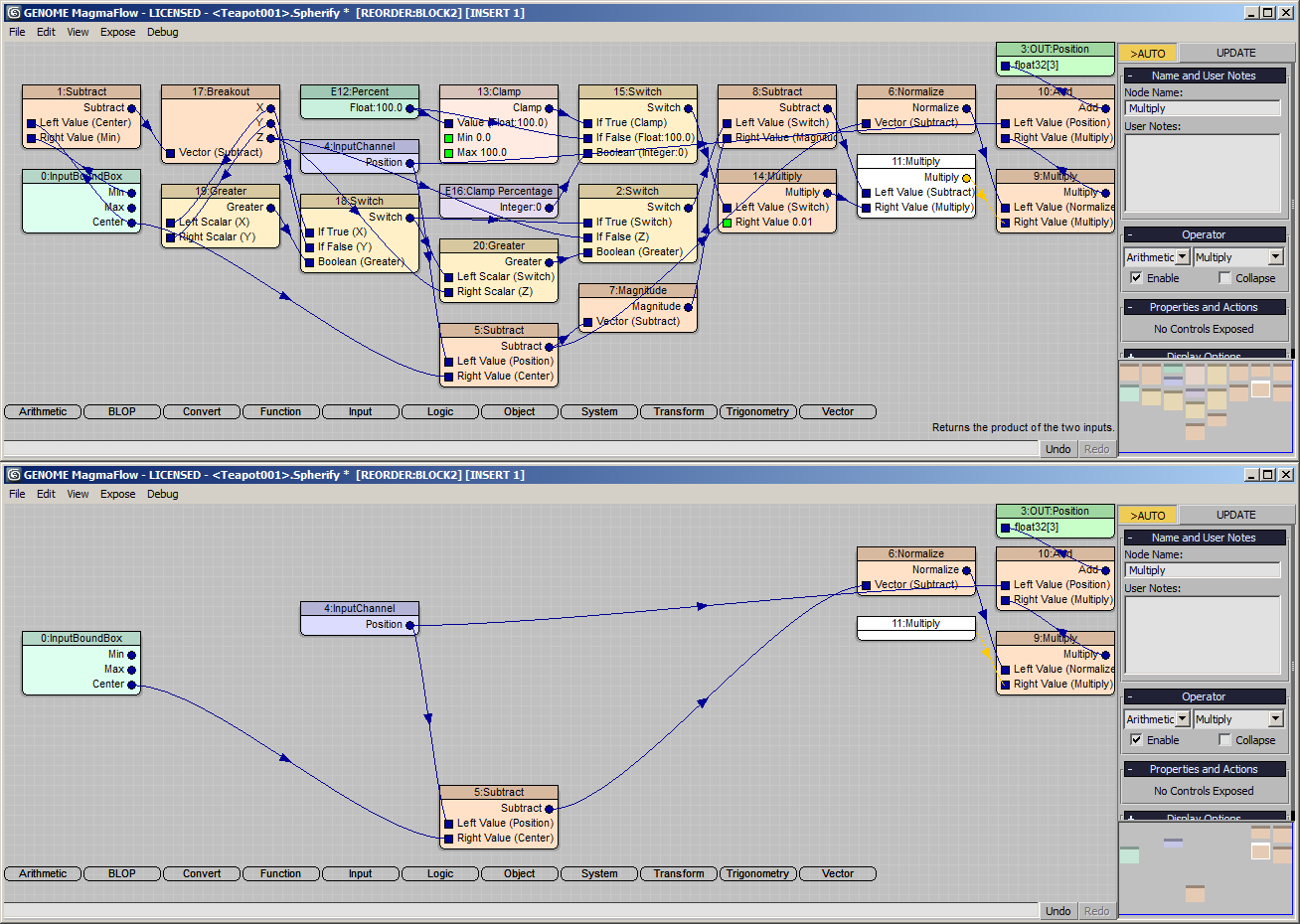1300x924 pixels.
Task: Open Convert node category in top window
Action: click(202, 411)
